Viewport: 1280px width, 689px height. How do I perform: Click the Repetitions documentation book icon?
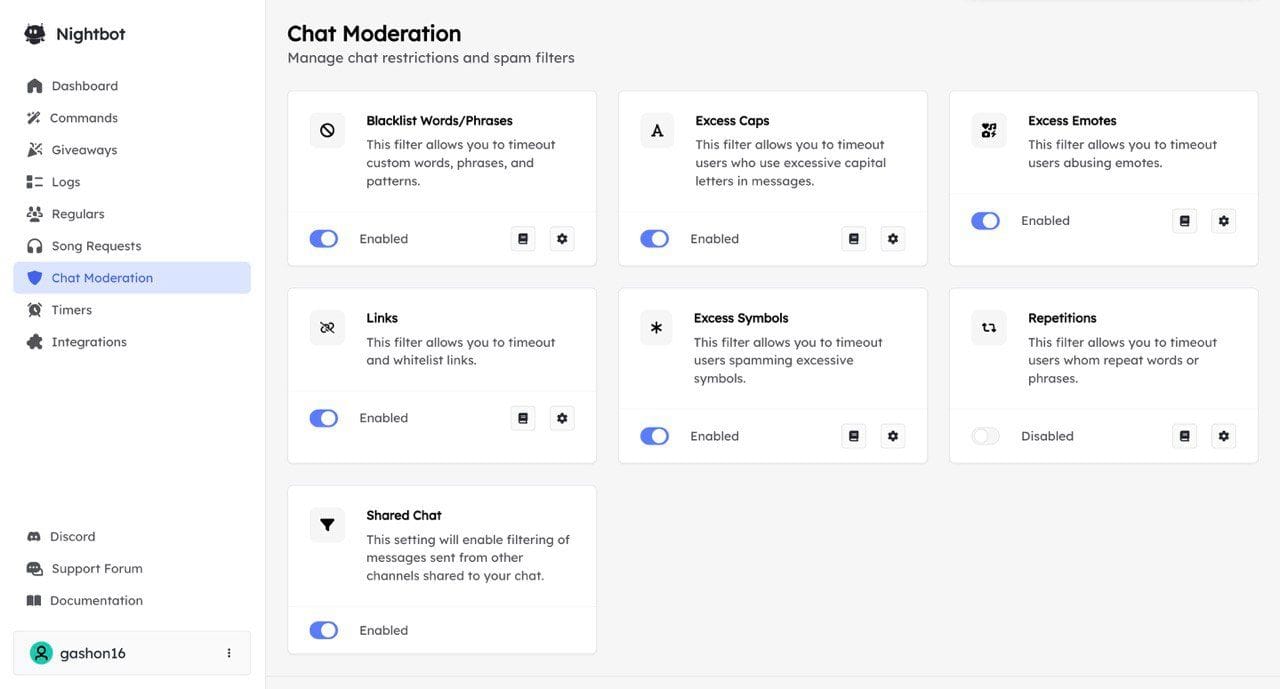[1184, 436]
